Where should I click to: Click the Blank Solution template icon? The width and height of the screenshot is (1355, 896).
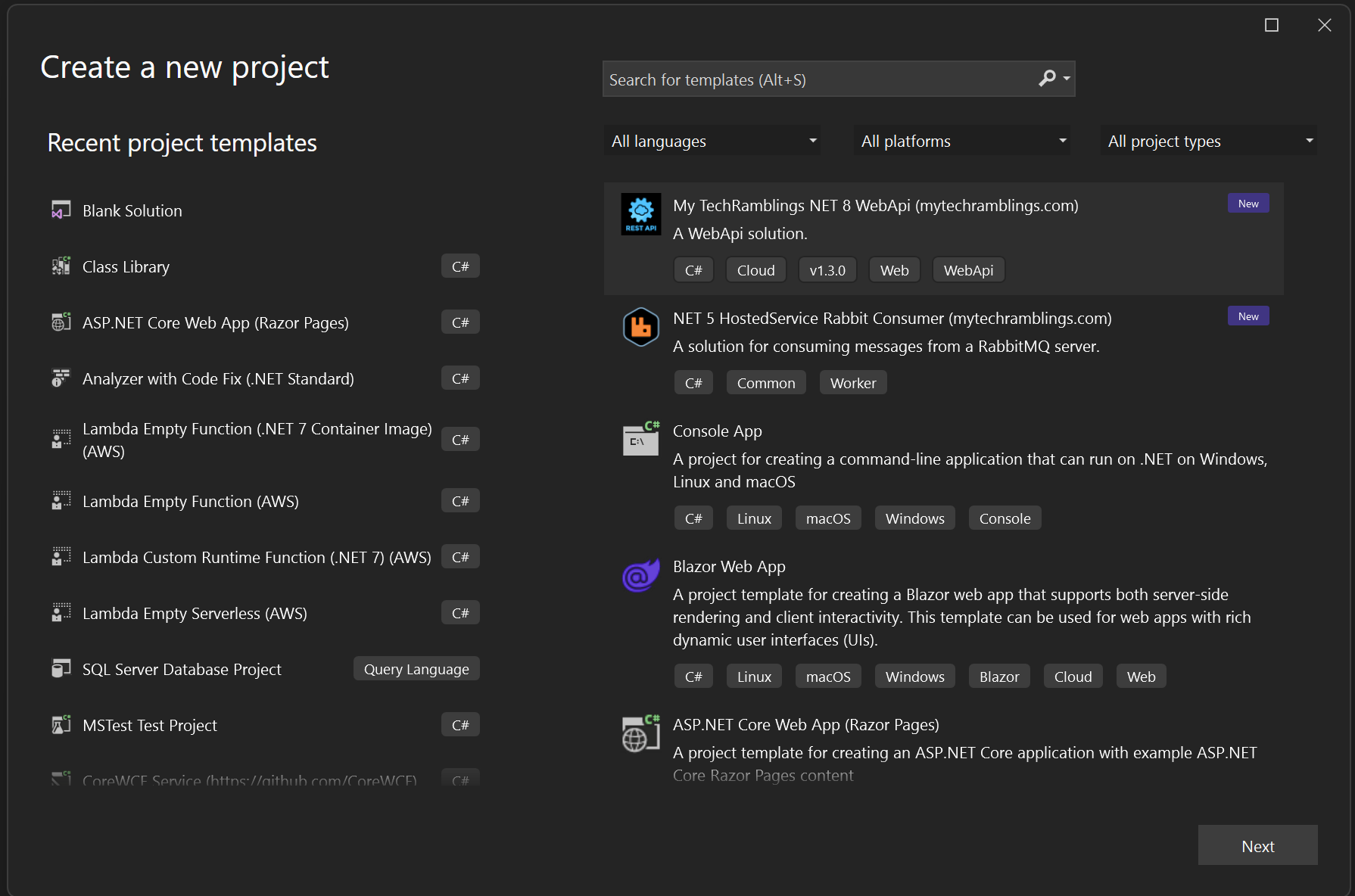(x=61, y=210)
